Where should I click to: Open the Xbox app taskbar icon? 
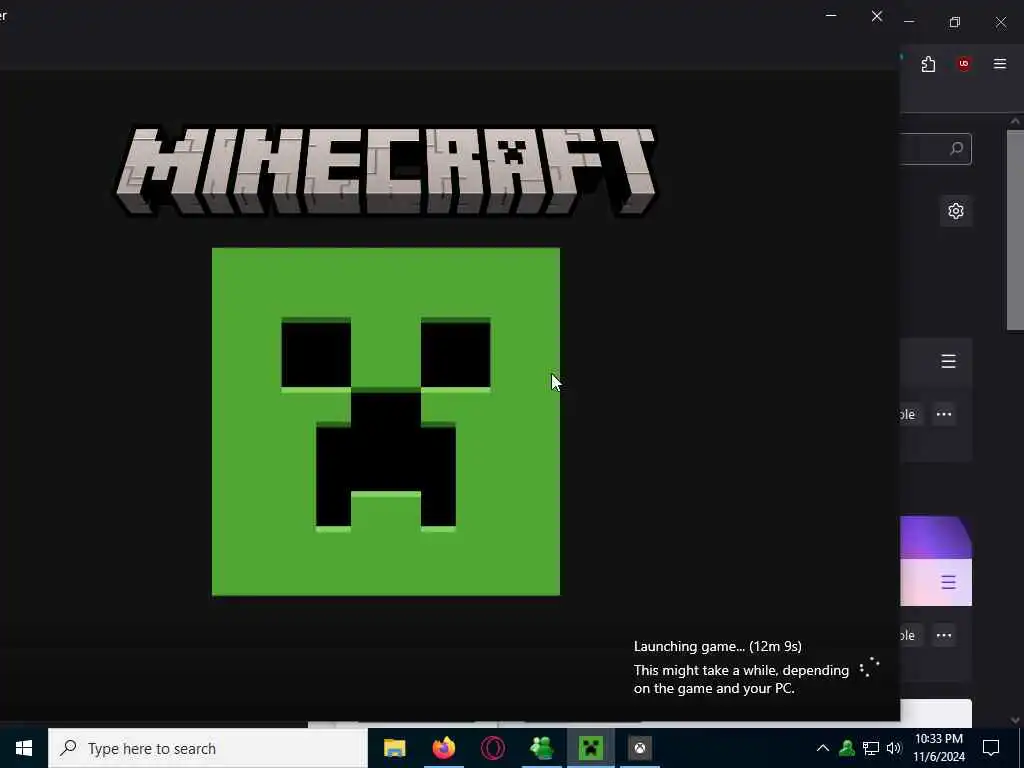point(640,748)
